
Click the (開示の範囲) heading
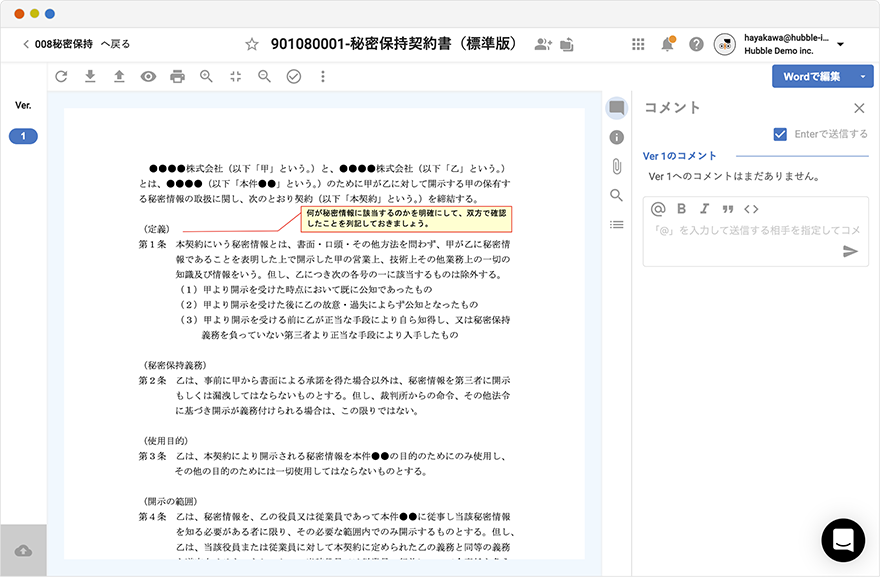(x=170, y=501)
